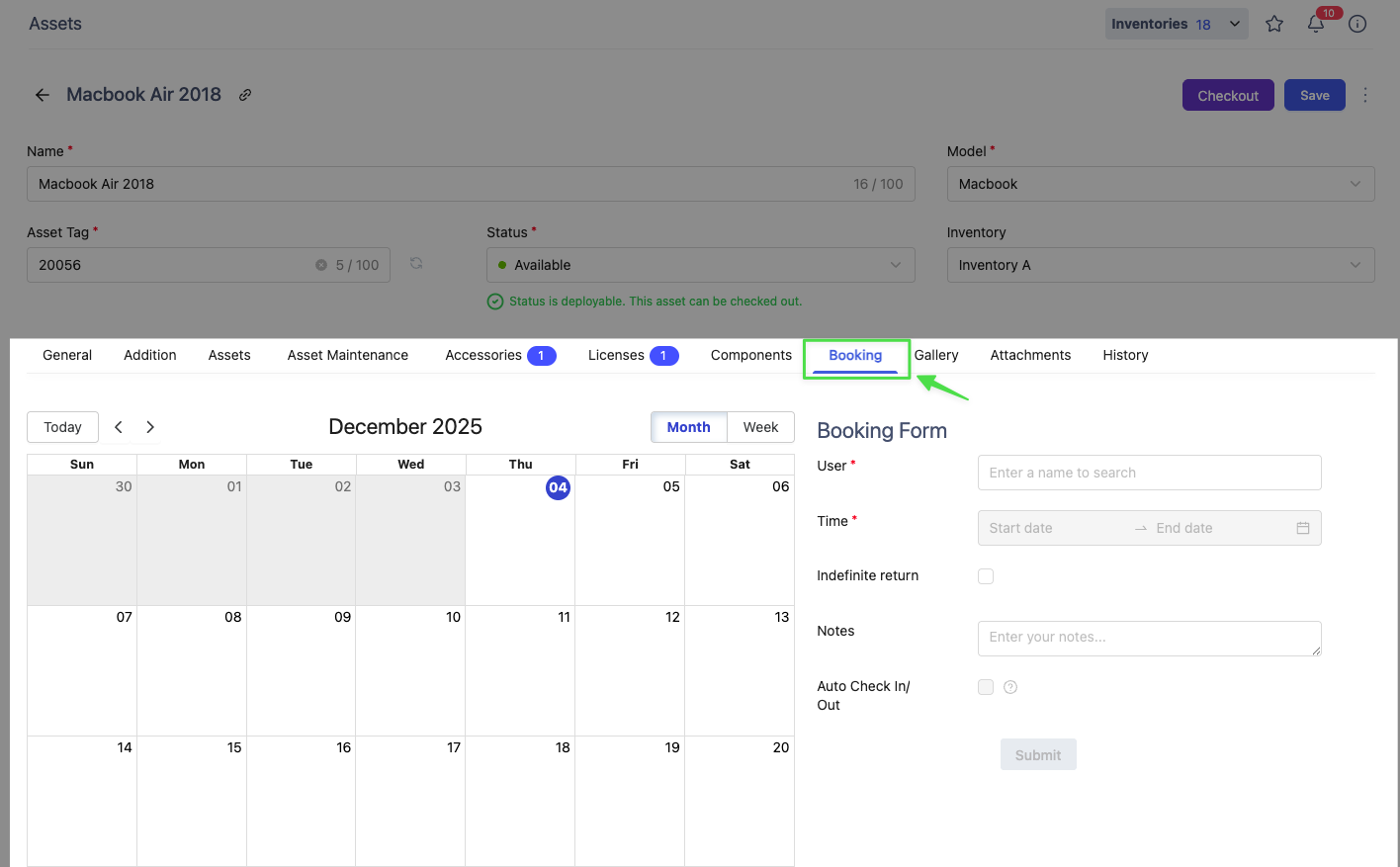1400x867 pixels.
Task: Go to the previous month in calendar
Action: [x=119, y=427]
